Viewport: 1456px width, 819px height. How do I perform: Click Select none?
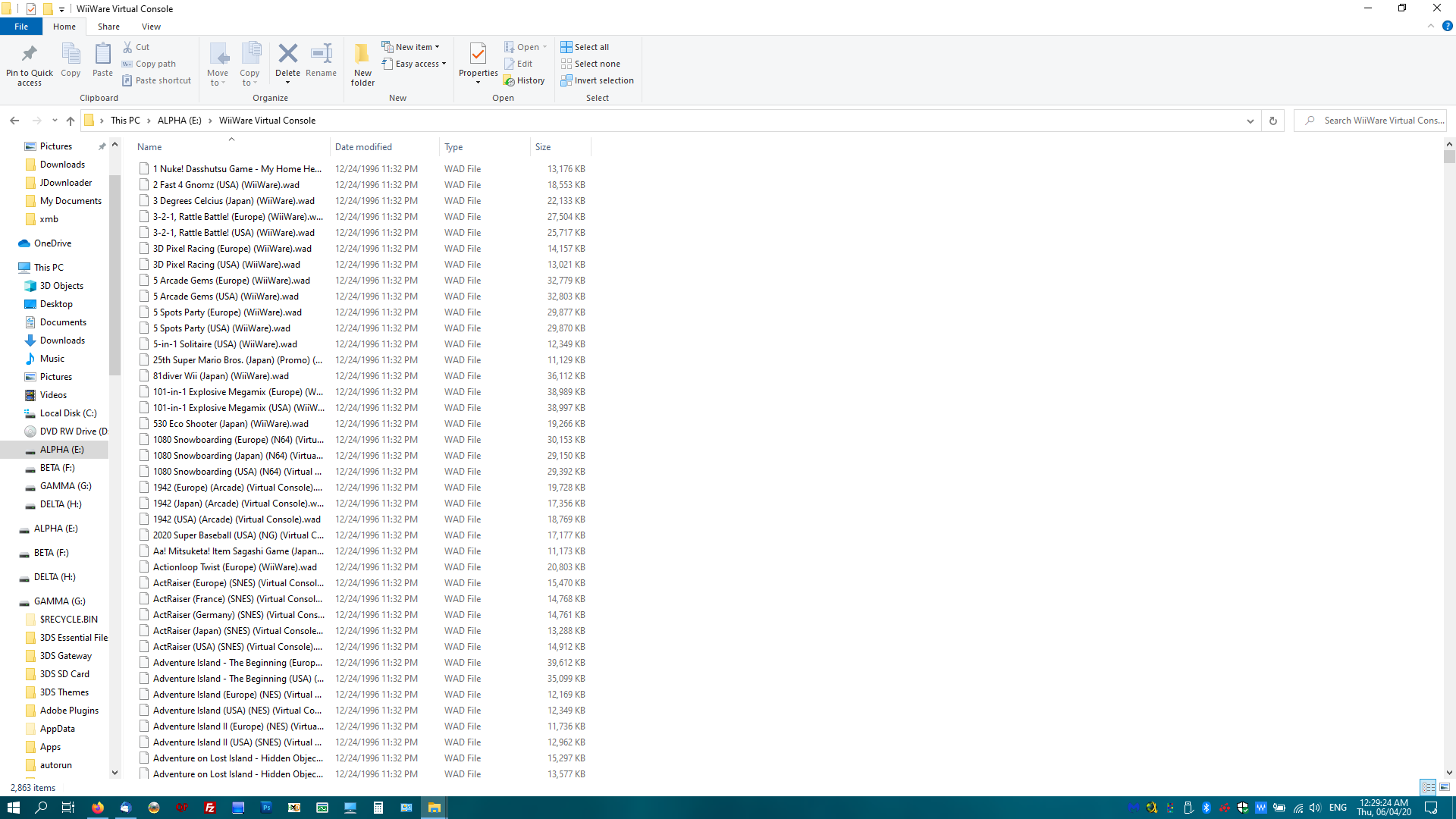(x=590, y=64)
